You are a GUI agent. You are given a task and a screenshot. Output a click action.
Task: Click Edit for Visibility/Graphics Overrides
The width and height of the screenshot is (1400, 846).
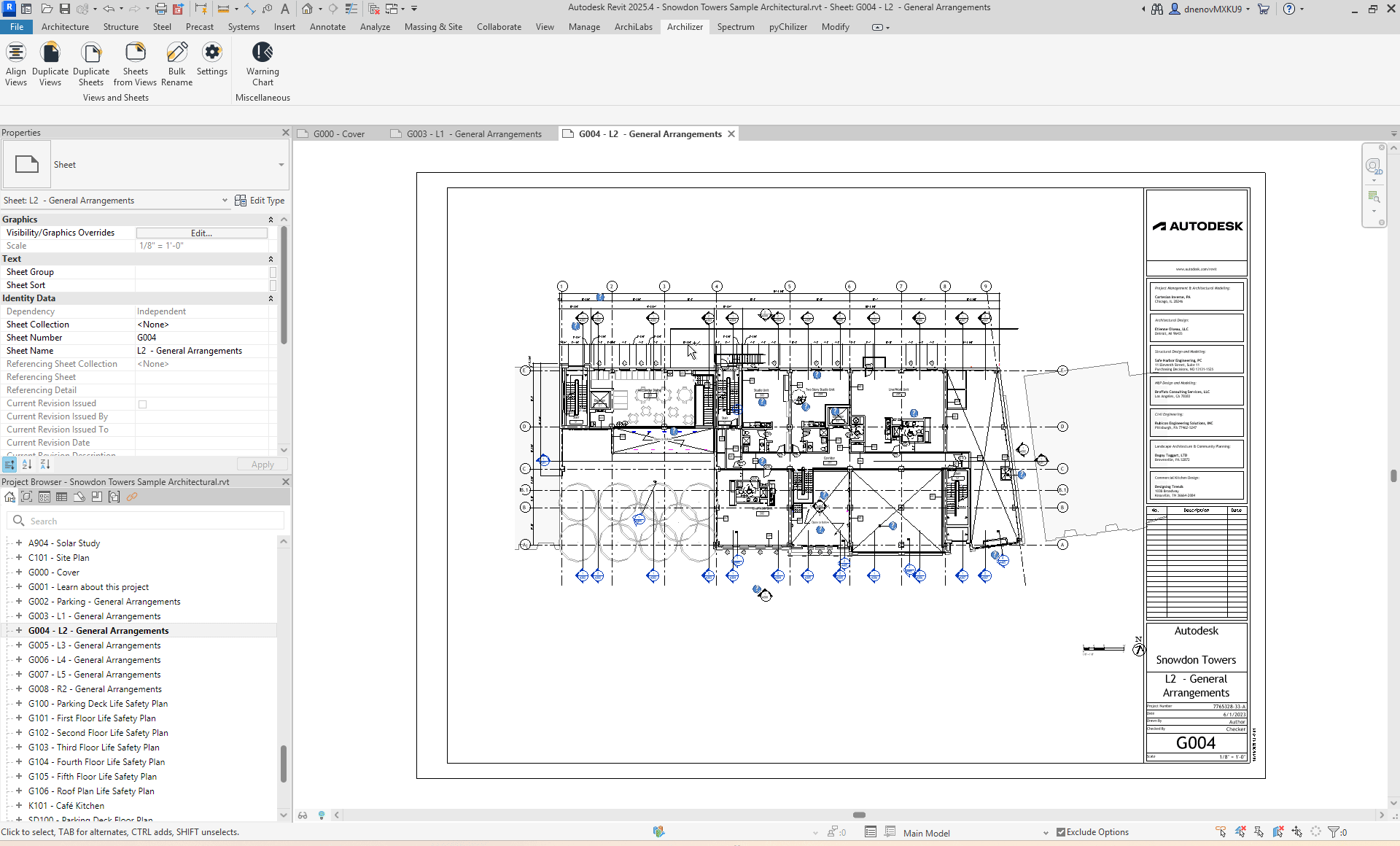(x=201, y=233)
